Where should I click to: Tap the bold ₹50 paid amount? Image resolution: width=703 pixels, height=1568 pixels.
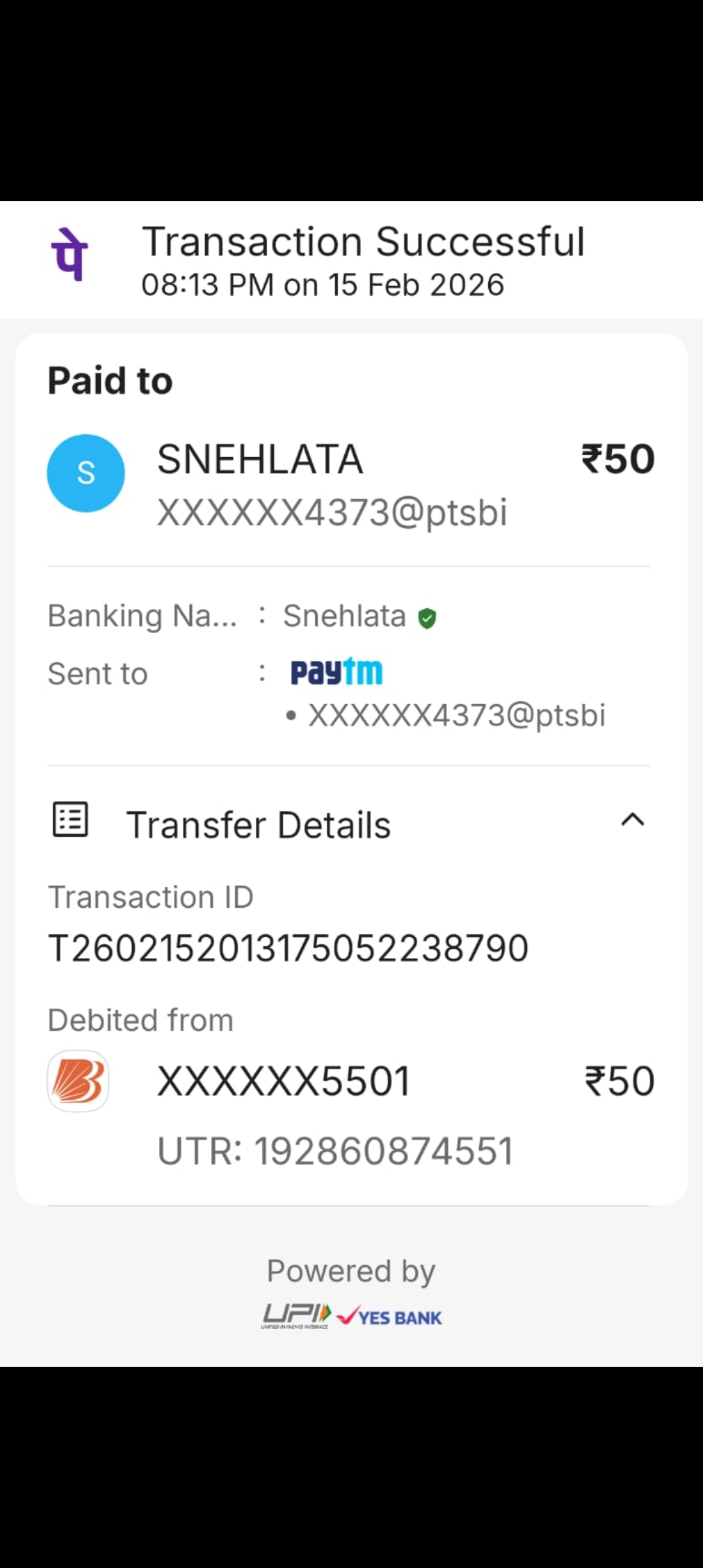618,459
